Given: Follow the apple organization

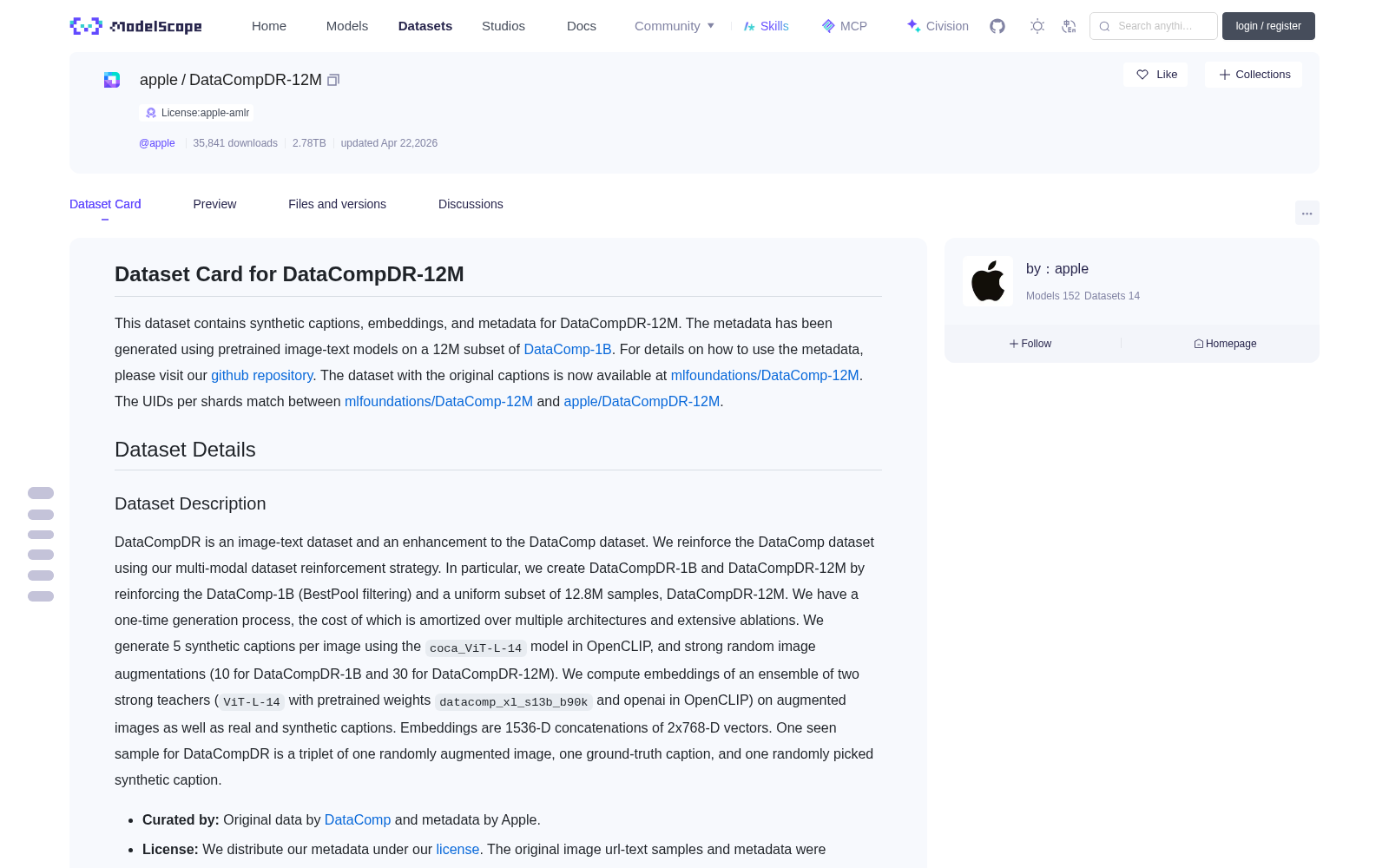Looking at the screenshot, I should coord(1030,344).
